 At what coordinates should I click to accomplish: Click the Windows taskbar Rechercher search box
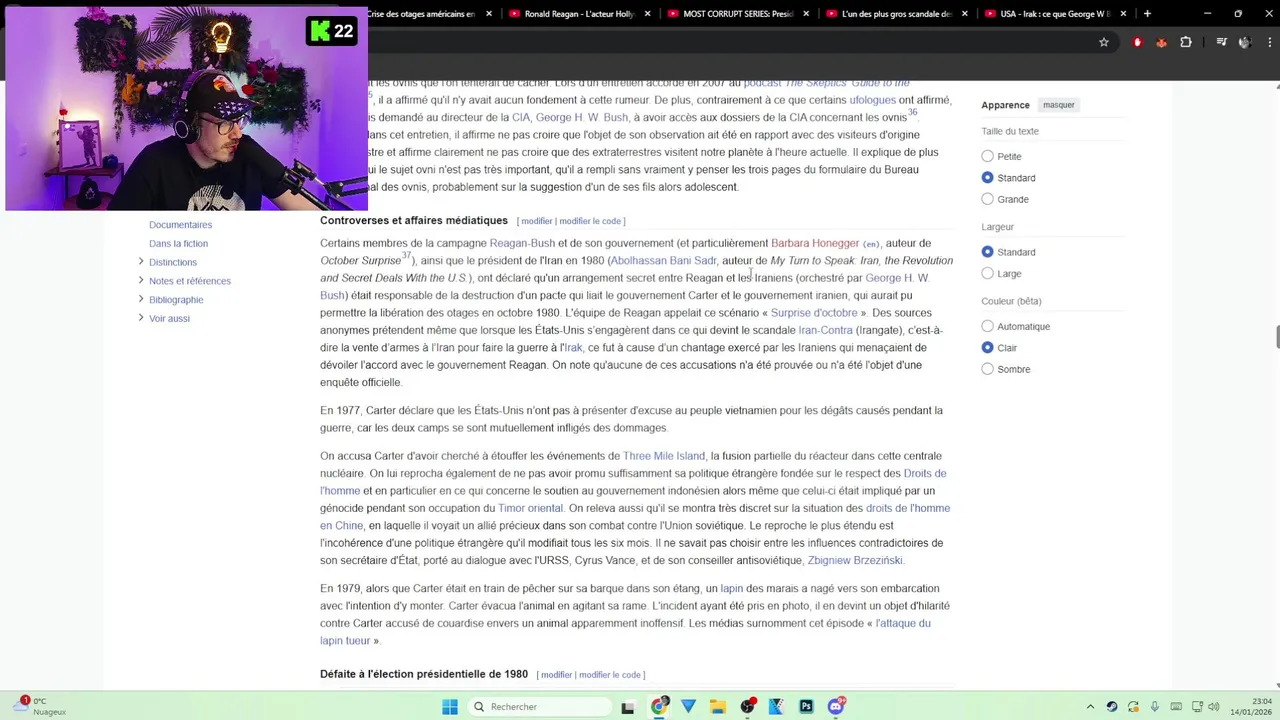pyautogui.click(x=538, y=707)
